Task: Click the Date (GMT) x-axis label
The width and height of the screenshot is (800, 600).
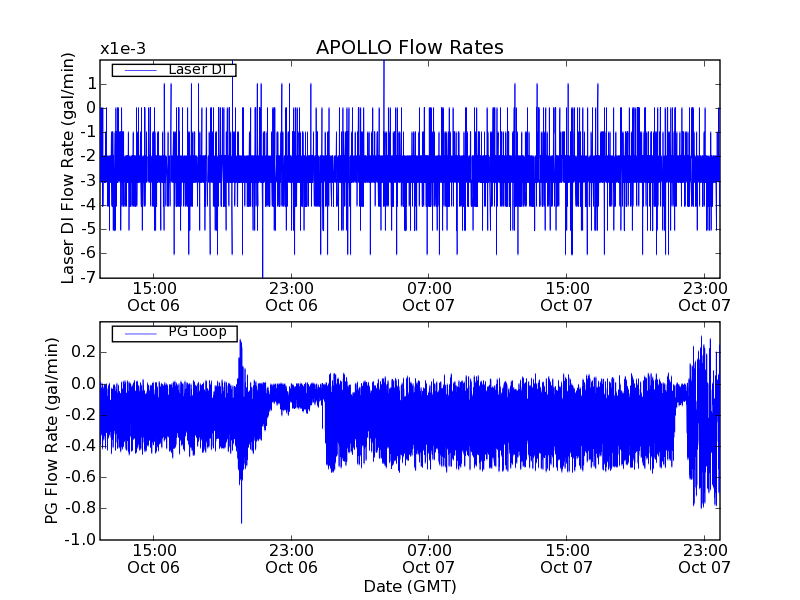Action: pyautogui.click(x=409, y=586)
